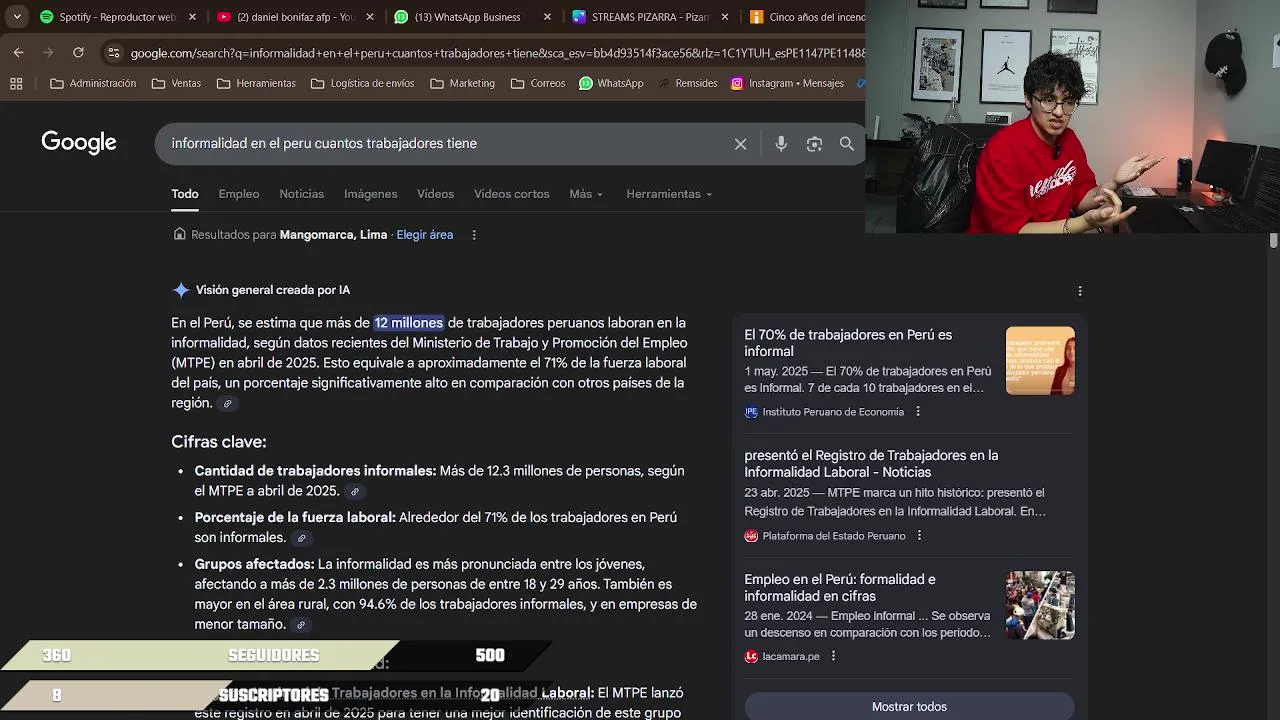This screenshot has height=720, width=1280.
Task: Open the Instagram • Mensajes bookmark
Action: coord(787,84)
